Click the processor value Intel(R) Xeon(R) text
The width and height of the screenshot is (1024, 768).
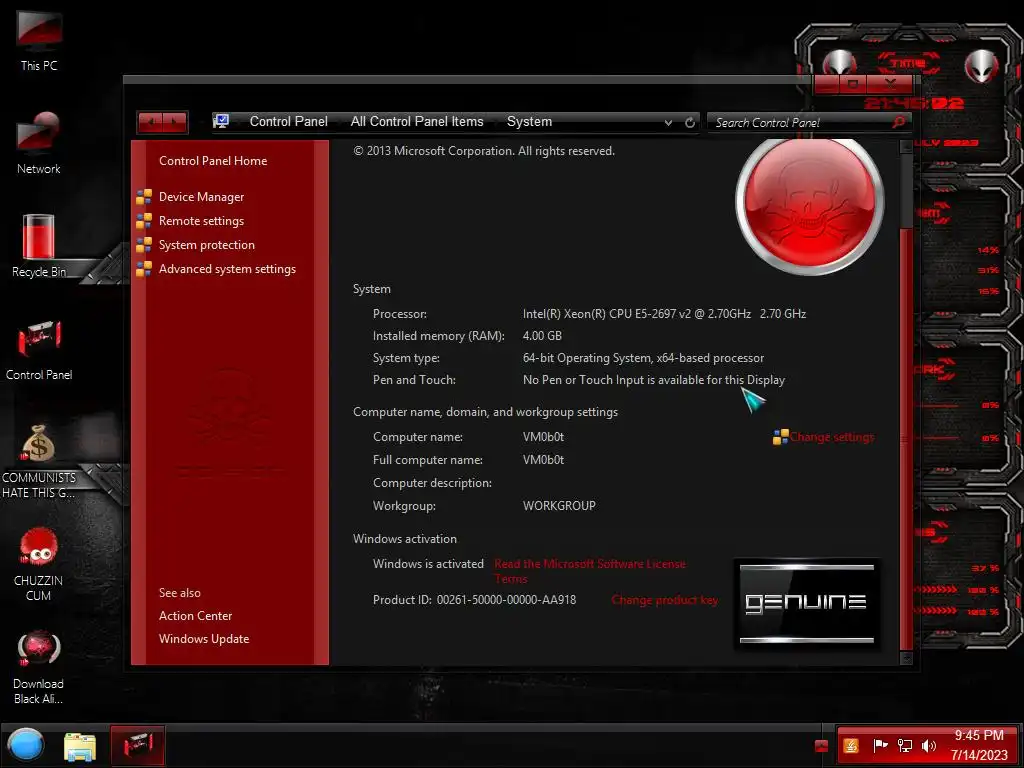[664, 313]
